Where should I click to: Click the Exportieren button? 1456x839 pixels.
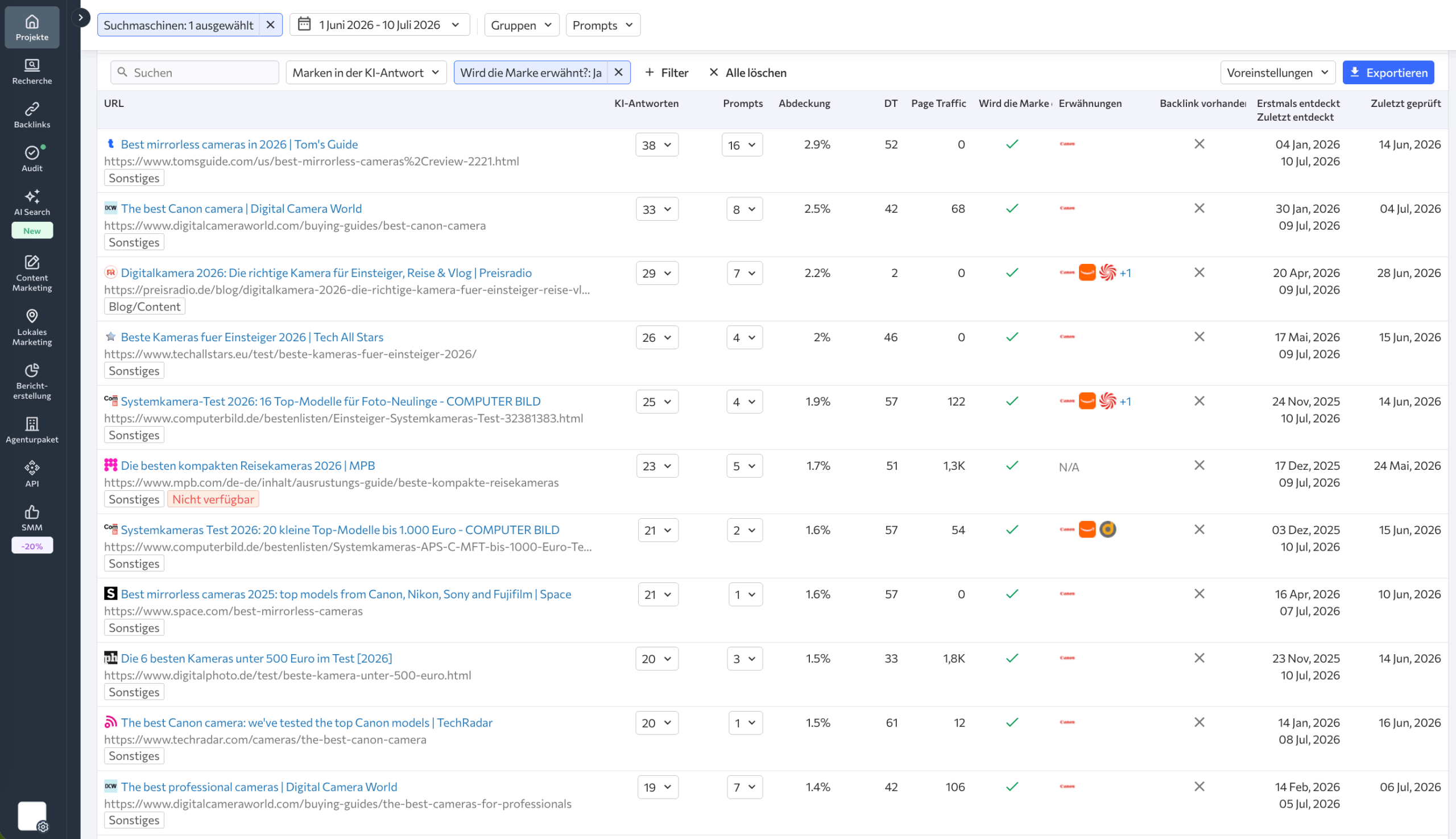tap(1388, 72)
